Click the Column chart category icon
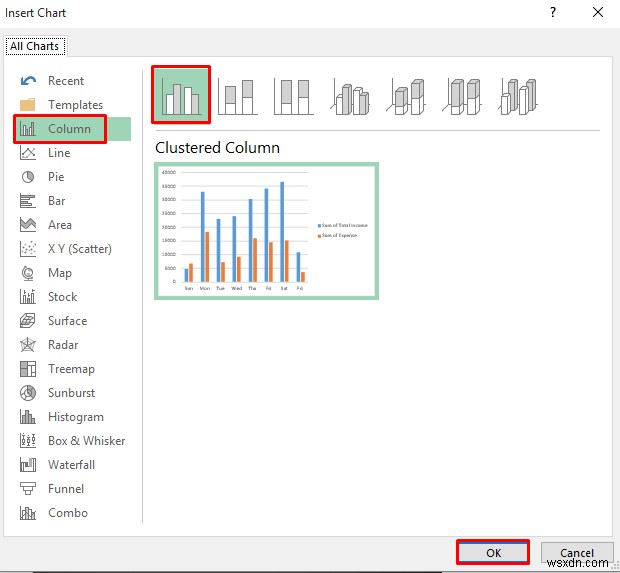 28,129
